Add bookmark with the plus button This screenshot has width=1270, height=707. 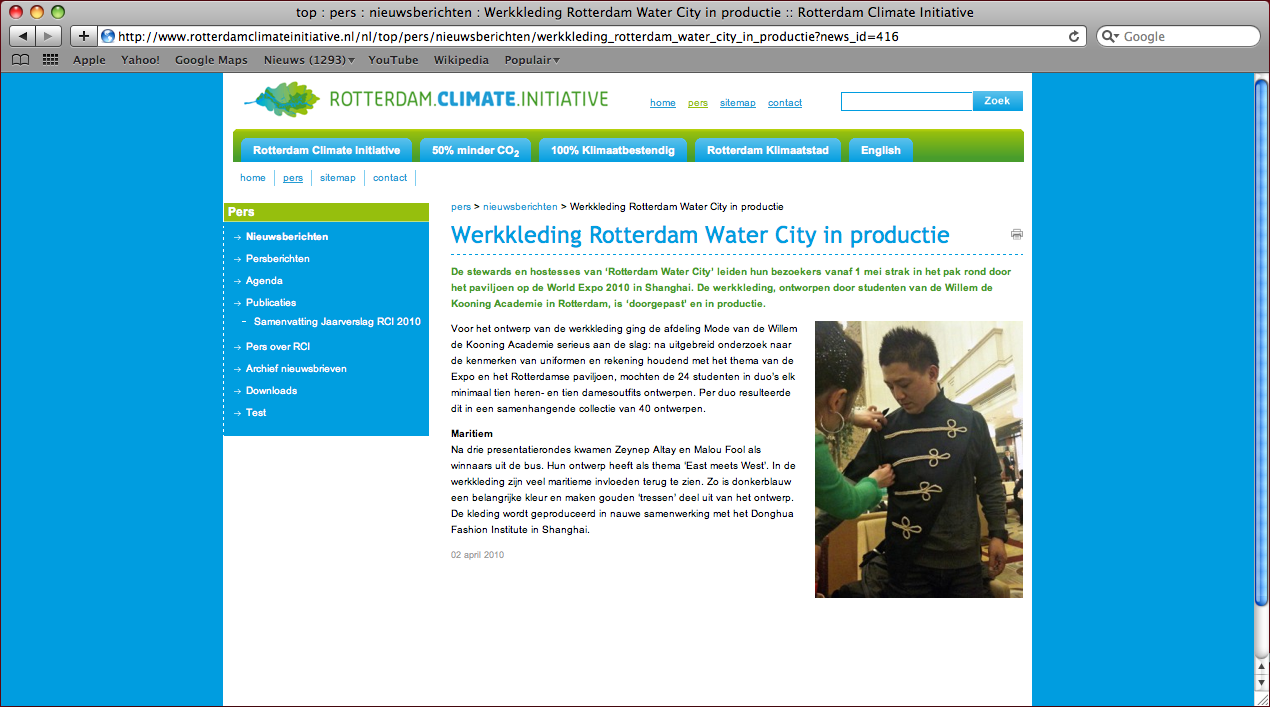point(84,36)
